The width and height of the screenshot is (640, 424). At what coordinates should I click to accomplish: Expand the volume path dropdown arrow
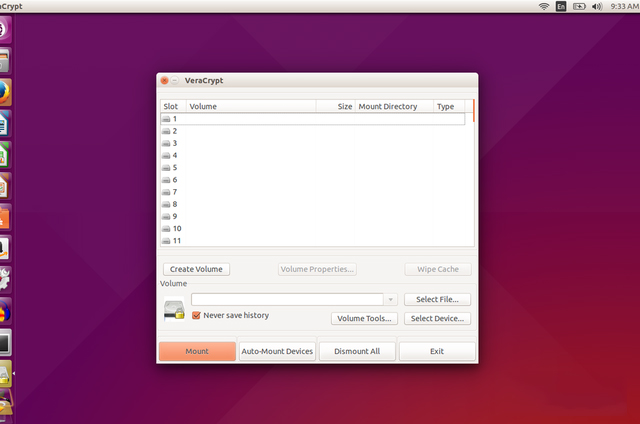pos(390,300)
